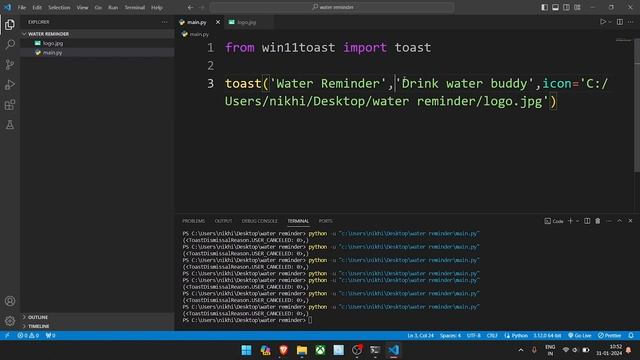
Task: Open the terminal launch profile dropdown arrow
Action: click(578, 221)
